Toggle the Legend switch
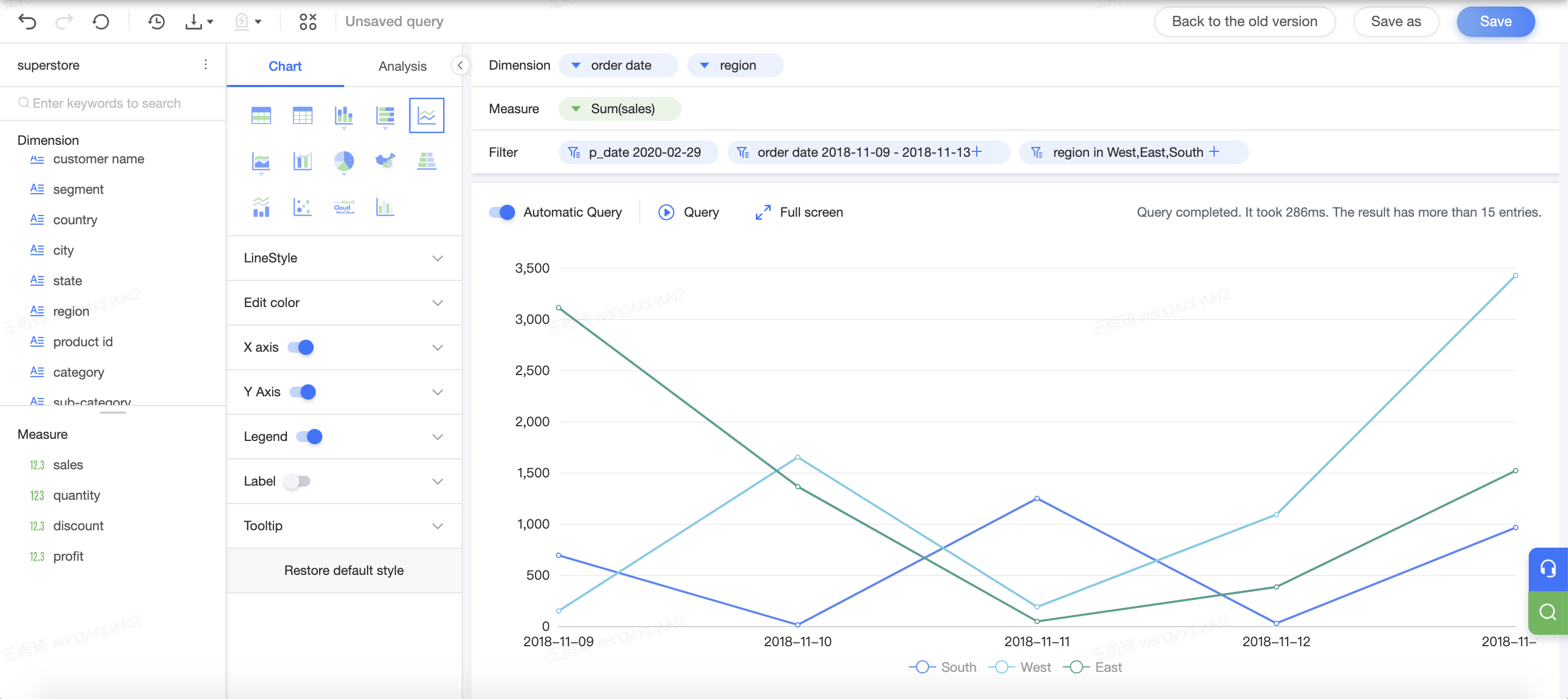Image resolution: width=1568 pixels, height=699 pixels. pyautogui.click(x=309, y=437)
